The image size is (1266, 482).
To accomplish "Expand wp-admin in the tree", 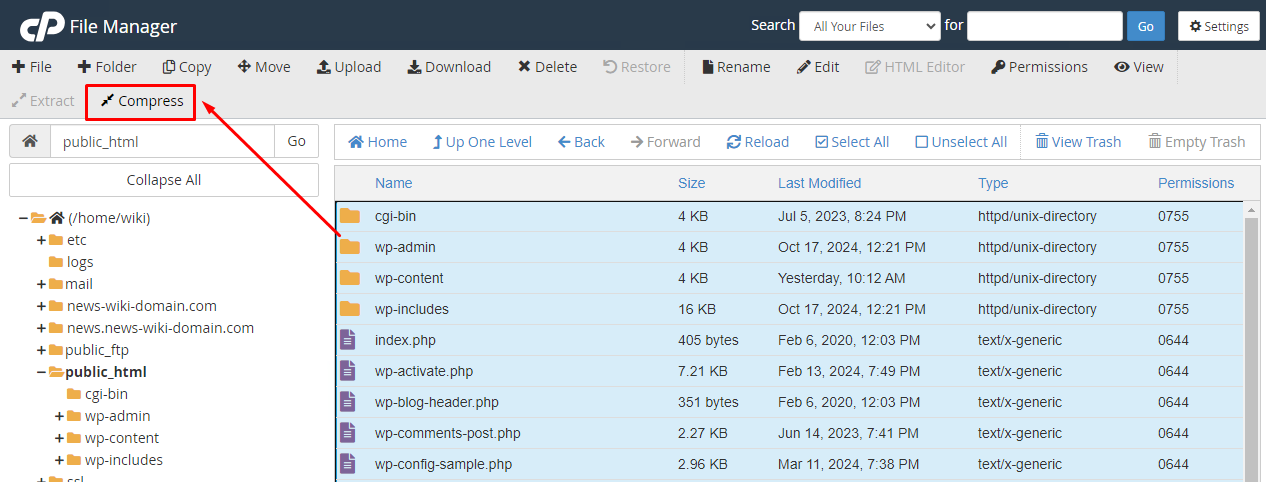I will click(60, 416).
